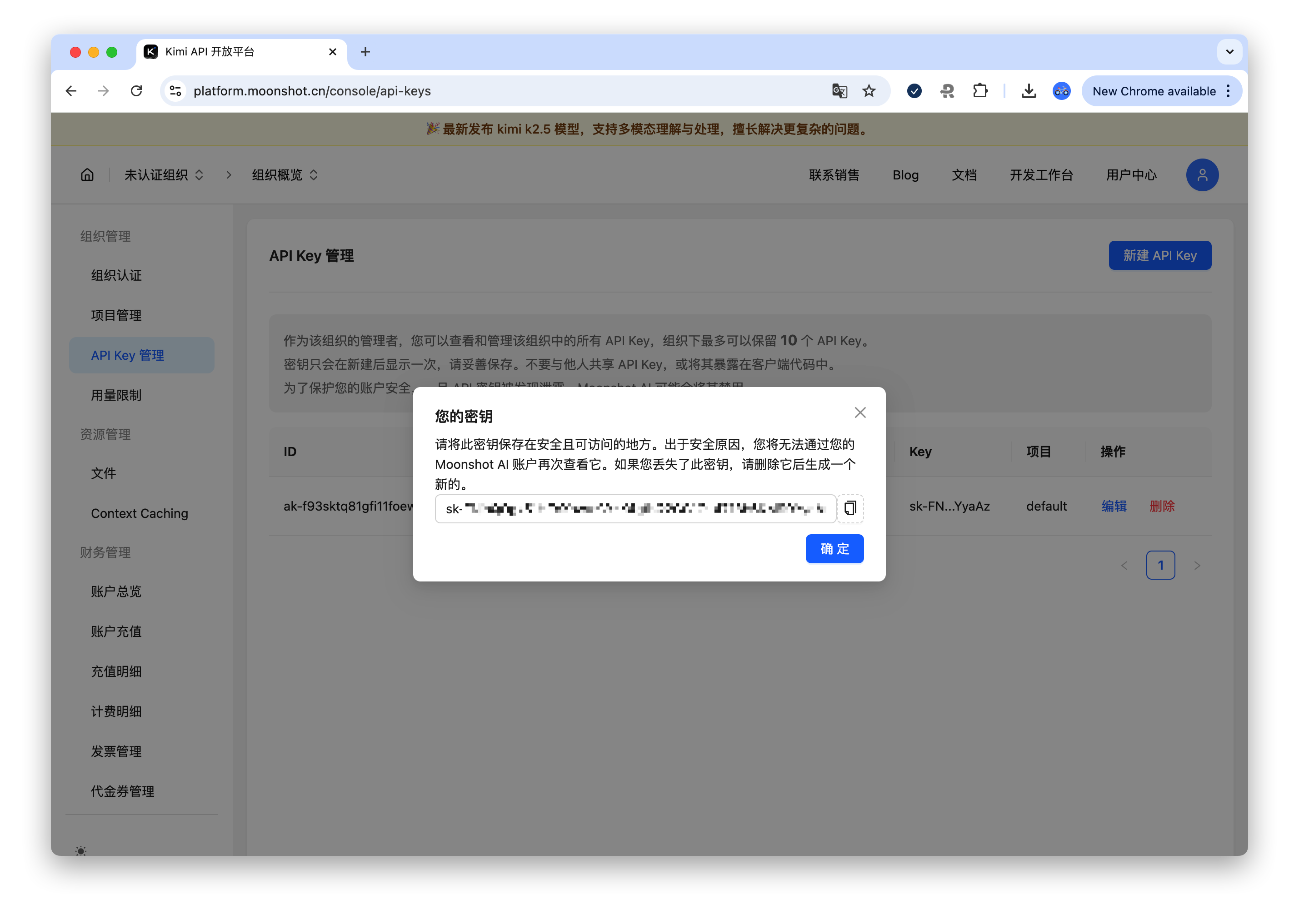Expand the 未认证组织 organization selector

164,175
